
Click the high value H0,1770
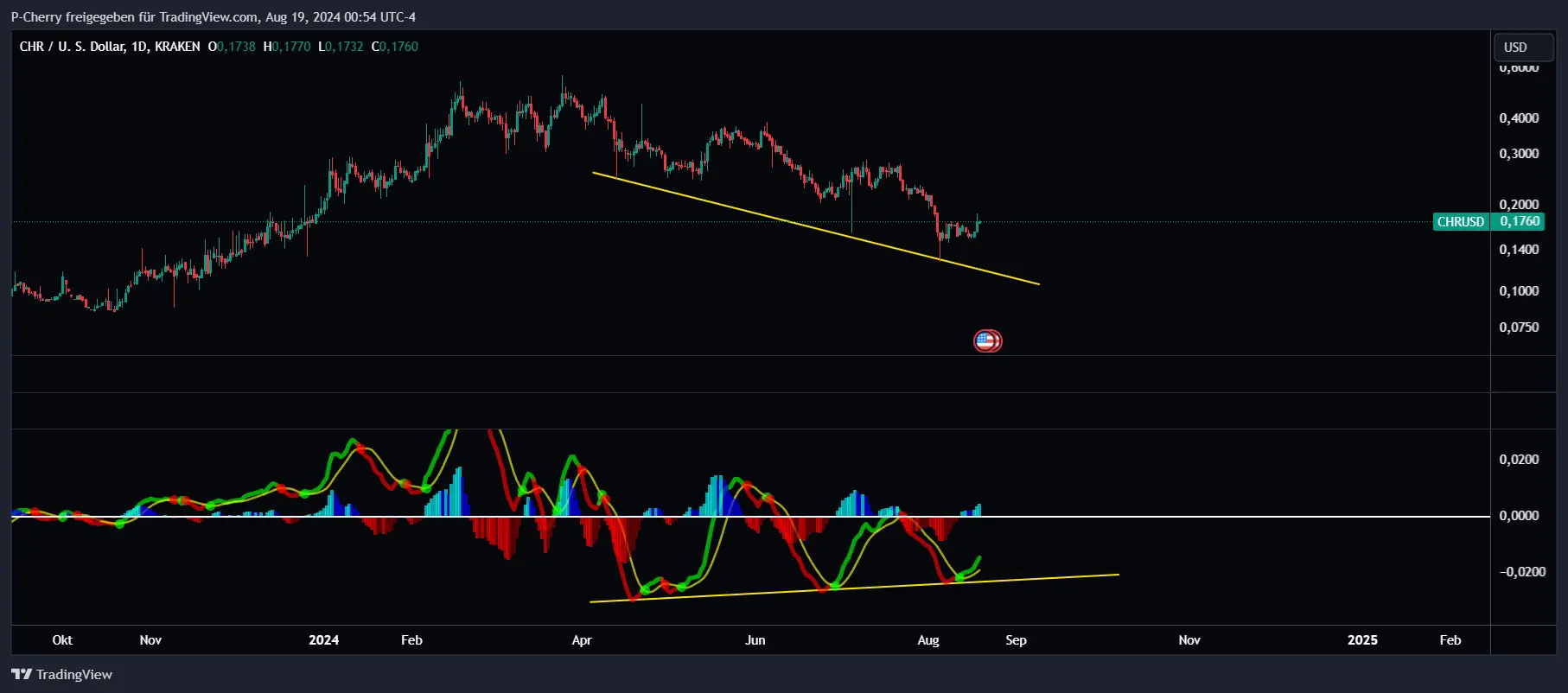287,47
